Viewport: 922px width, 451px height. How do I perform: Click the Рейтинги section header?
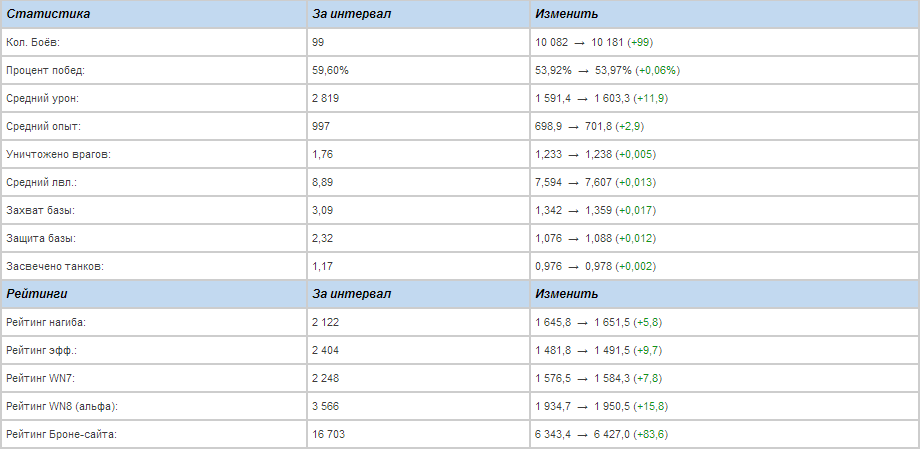[x=38, y=294]
